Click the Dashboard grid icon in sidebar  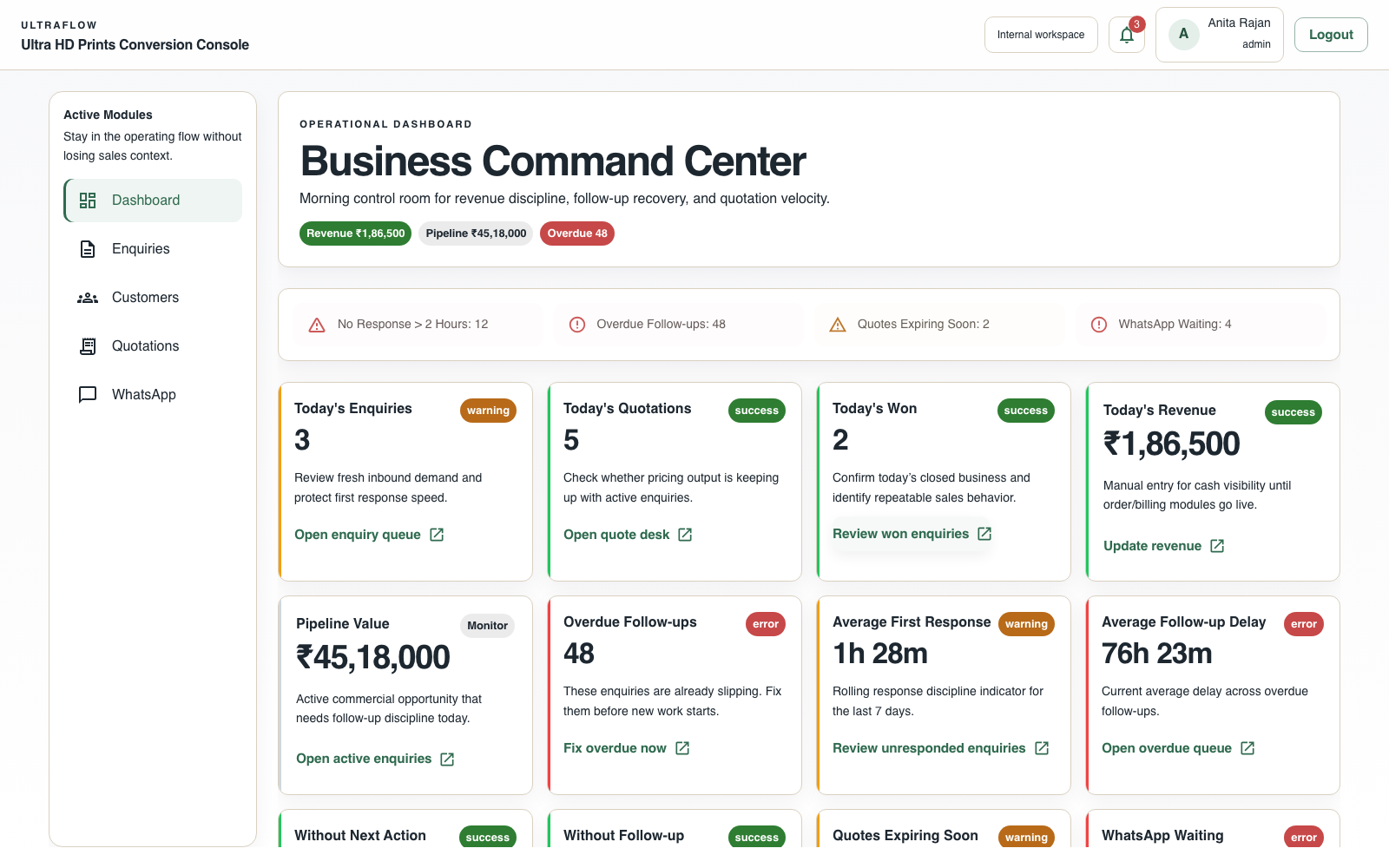click(x=88, y=201)
